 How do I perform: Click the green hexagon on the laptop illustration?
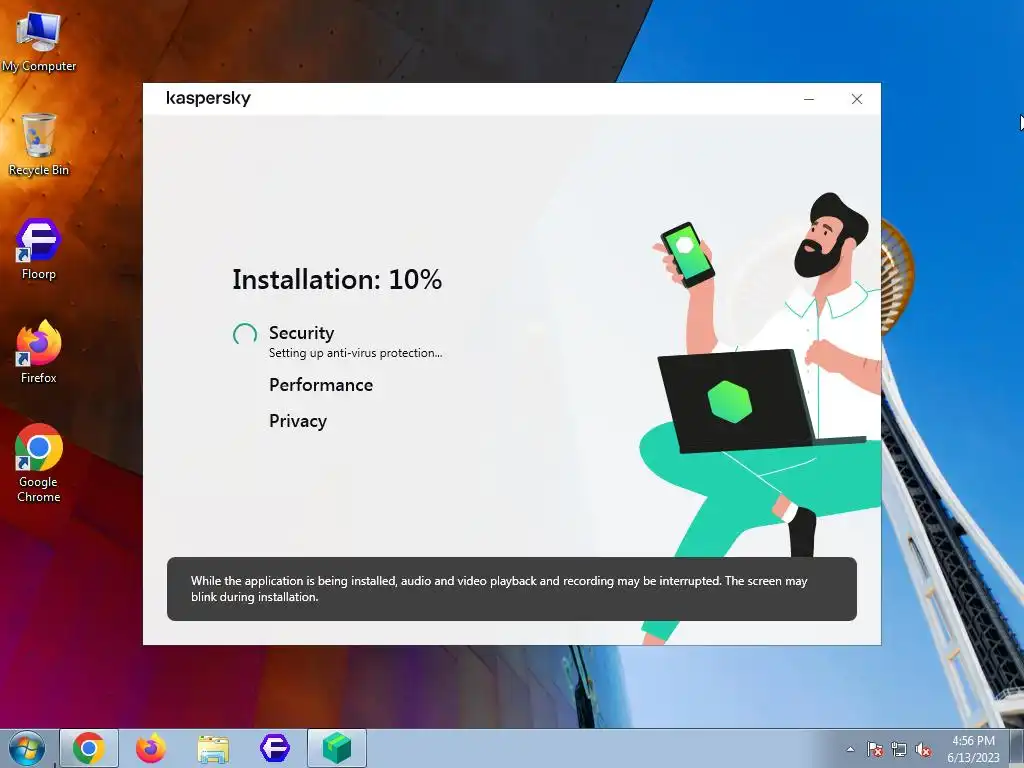point(729,401)
